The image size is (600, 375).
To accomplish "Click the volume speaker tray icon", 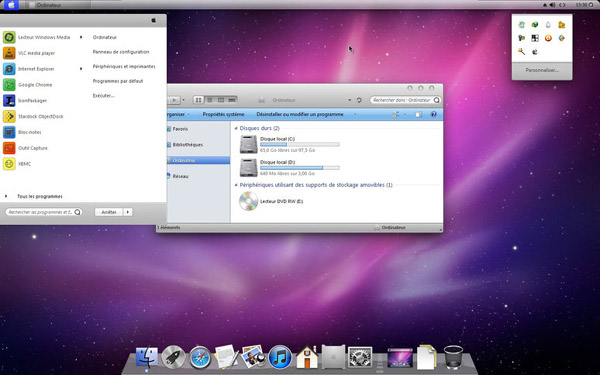I will 553,5.
